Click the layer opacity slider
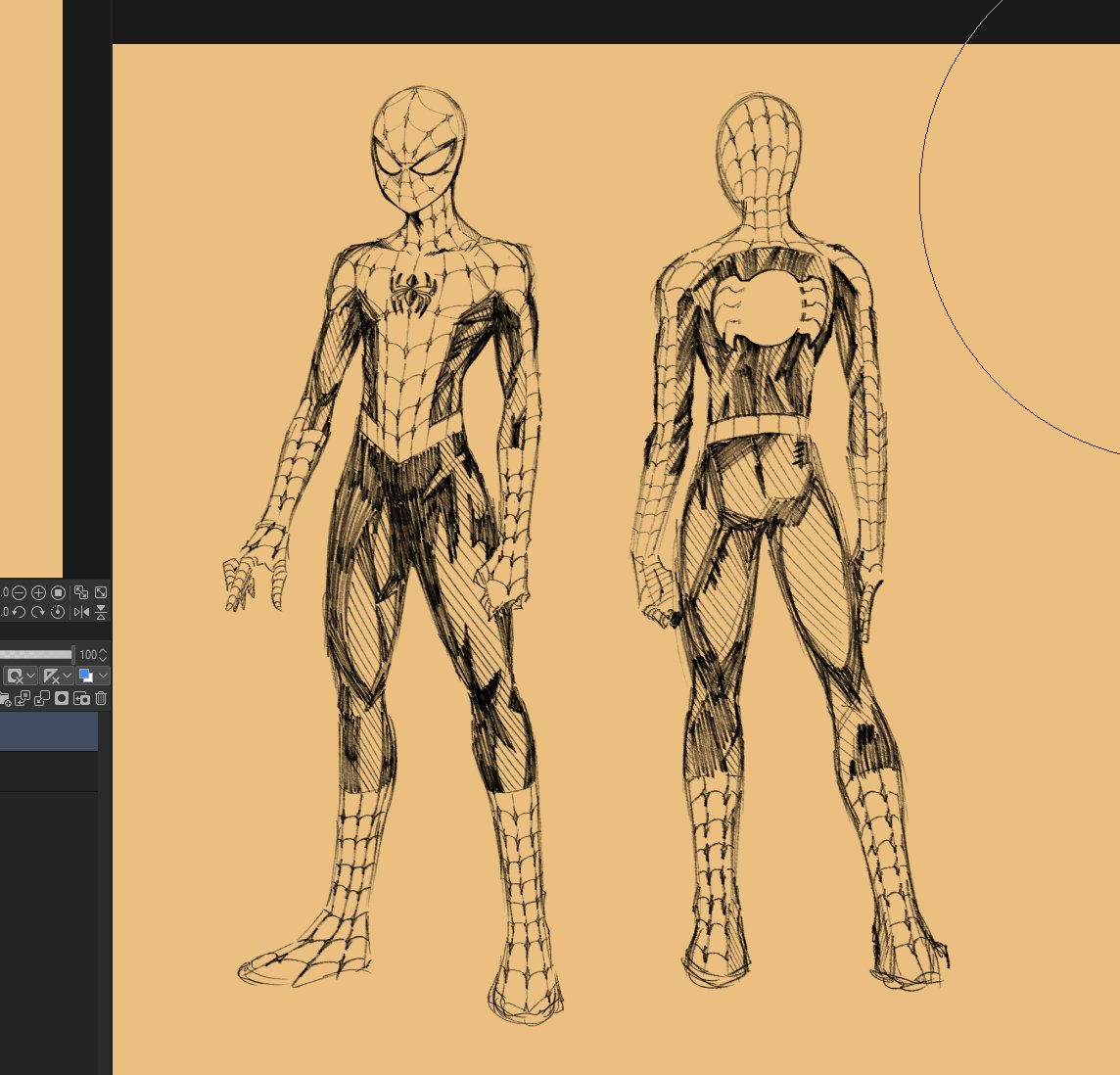The image size is (1120, 1075). click(36, 654)
